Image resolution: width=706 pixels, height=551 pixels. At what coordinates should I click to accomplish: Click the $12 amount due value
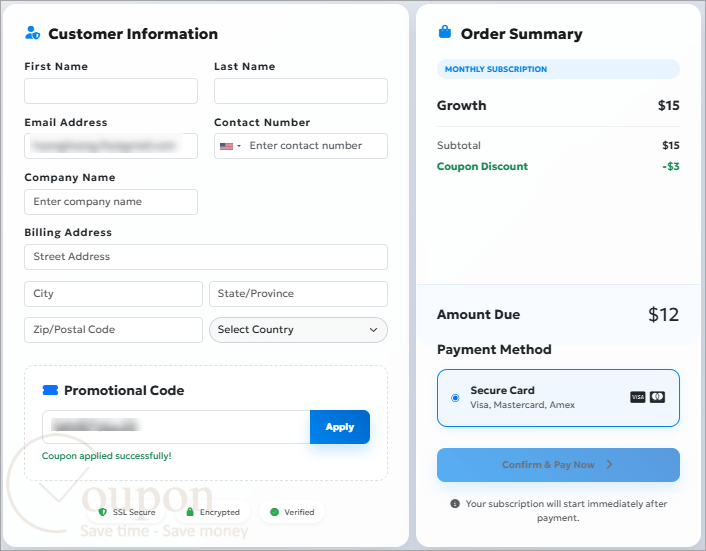pos(663,314)
